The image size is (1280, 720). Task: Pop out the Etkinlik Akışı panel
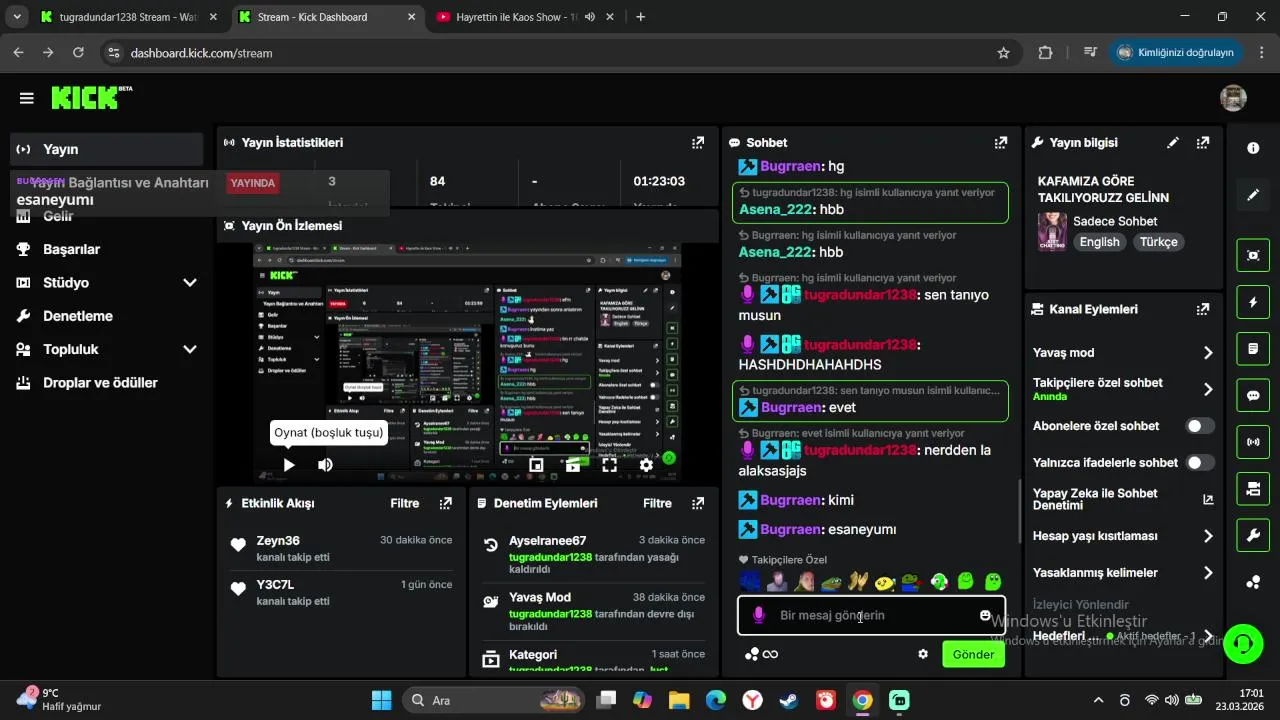click(x=446, y=503)
